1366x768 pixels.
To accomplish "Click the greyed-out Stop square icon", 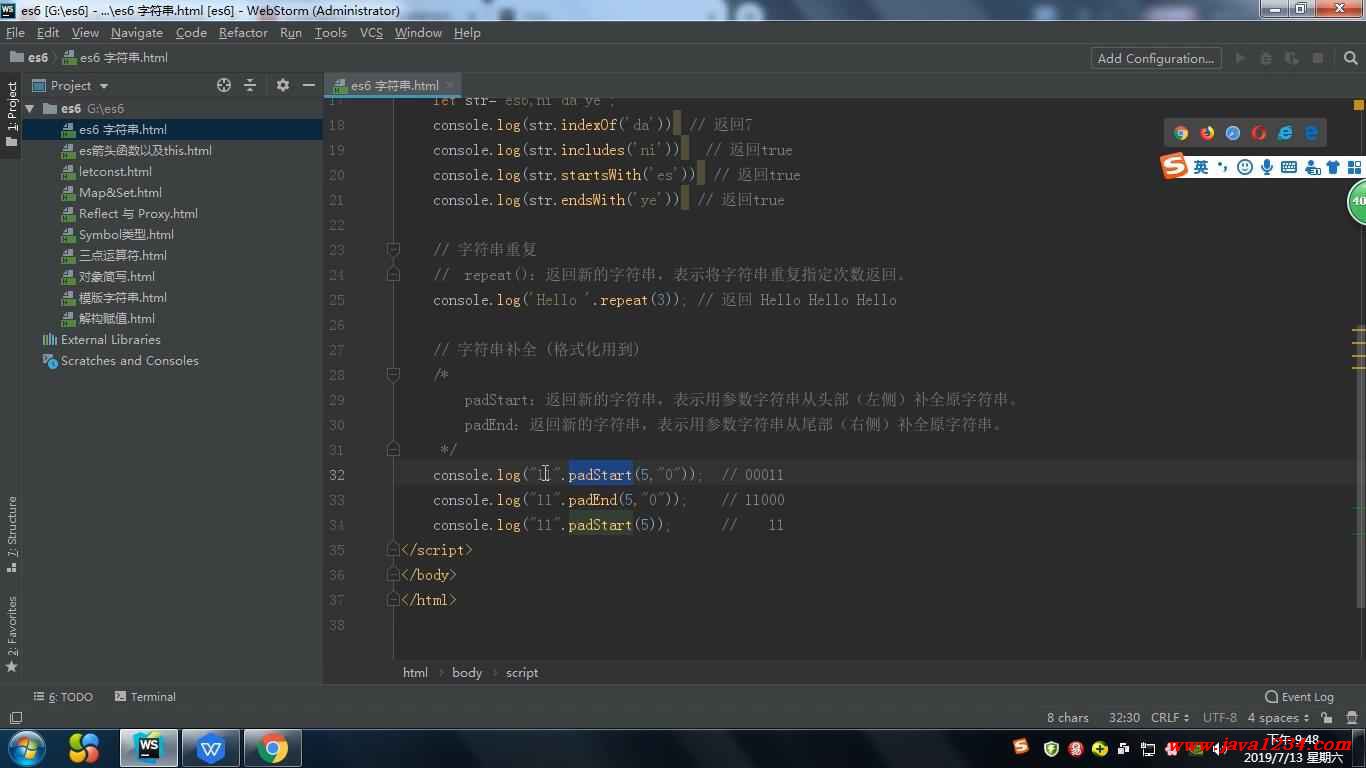I will pyautogui.click(x=1318, y=58).
